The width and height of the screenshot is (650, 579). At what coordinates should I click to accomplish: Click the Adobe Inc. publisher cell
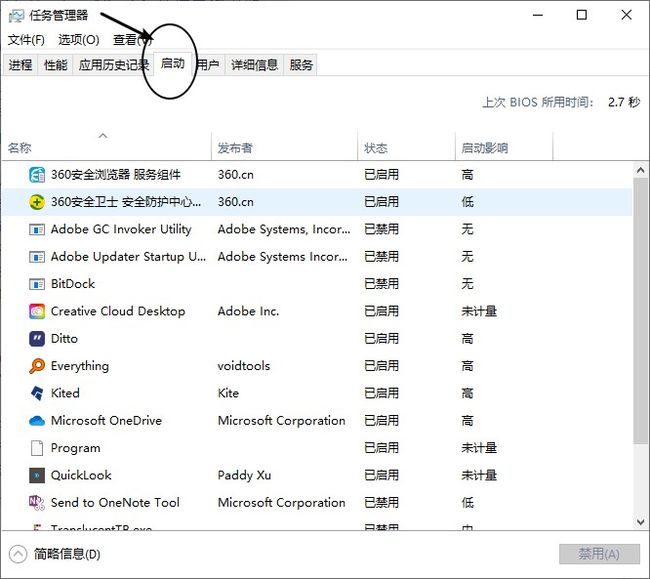248,311
